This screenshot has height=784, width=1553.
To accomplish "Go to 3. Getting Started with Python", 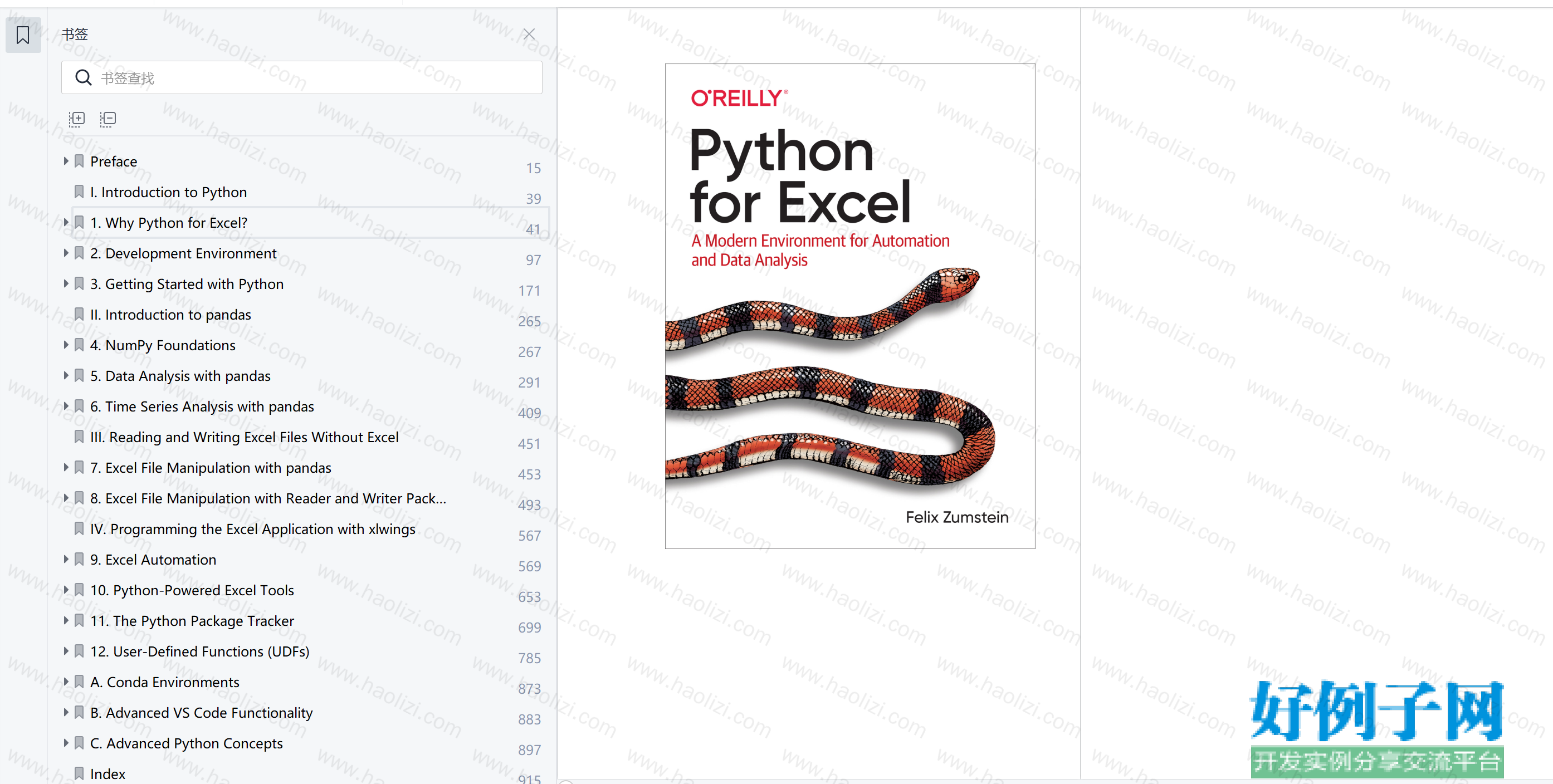I will [187, 285].
